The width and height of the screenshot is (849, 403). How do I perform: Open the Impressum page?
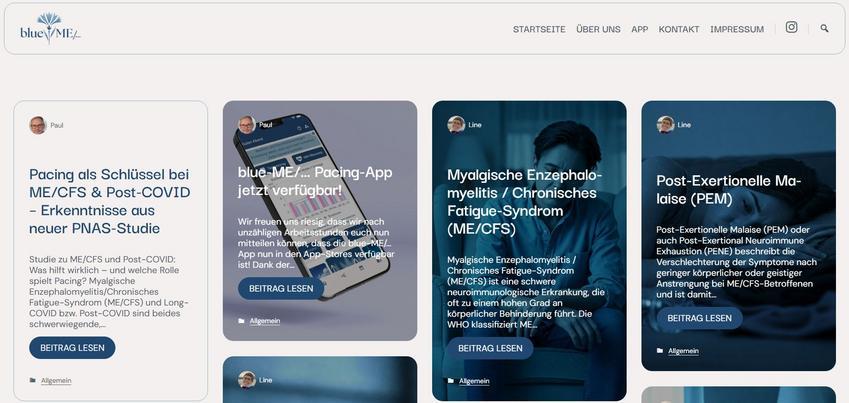737,29
